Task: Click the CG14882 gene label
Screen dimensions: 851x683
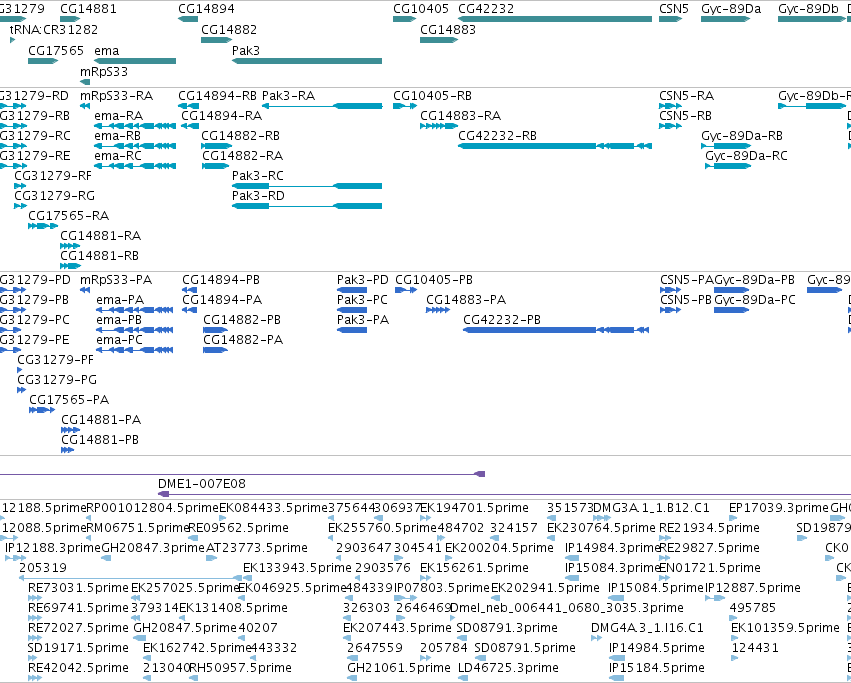Action: 229,30
